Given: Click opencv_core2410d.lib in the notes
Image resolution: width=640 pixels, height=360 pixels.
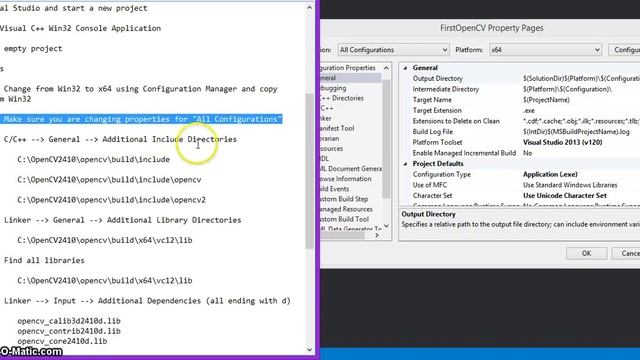Looking at the screenshot, I should pos(62,341).
